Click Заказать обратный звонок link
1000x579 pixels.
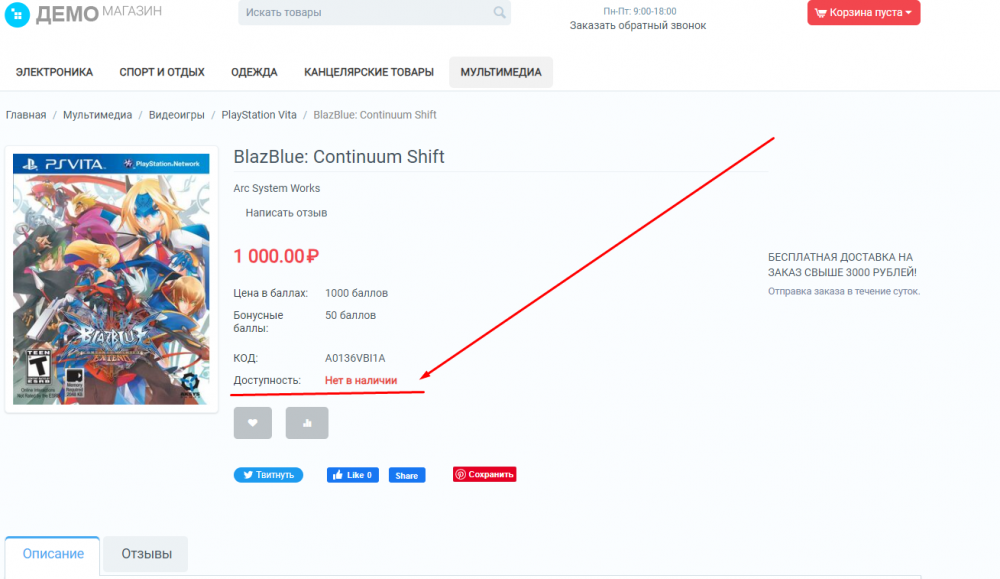click(637, 26)
